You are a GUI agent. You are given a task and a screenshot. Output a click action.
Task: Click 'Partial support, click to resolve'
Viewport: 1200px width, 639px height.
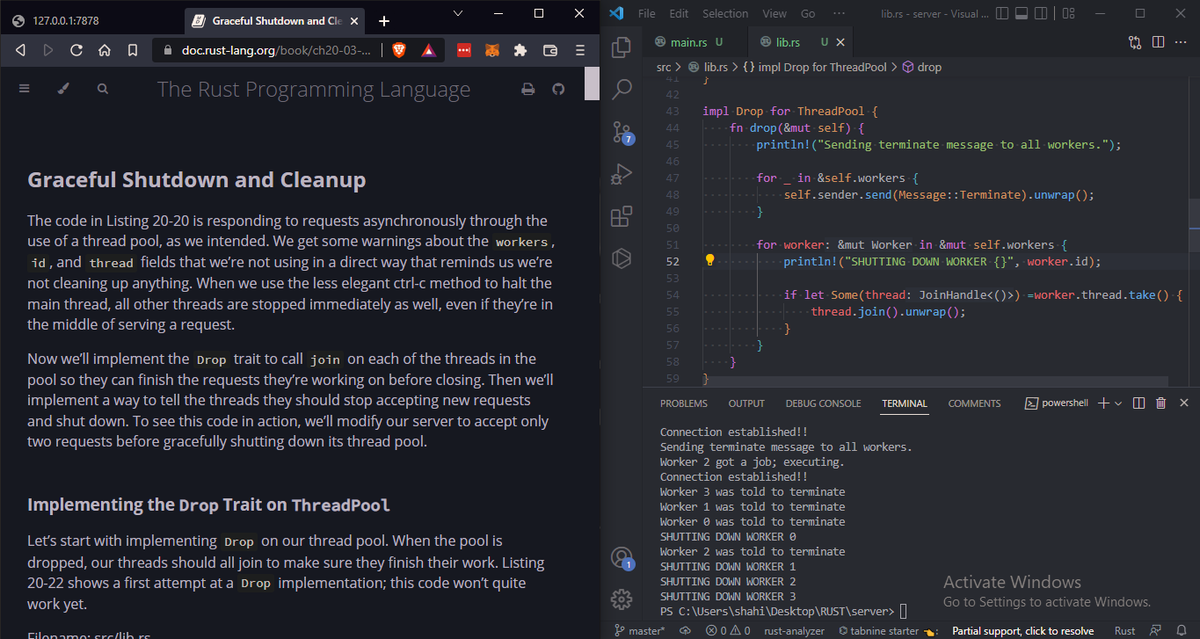1022,630
